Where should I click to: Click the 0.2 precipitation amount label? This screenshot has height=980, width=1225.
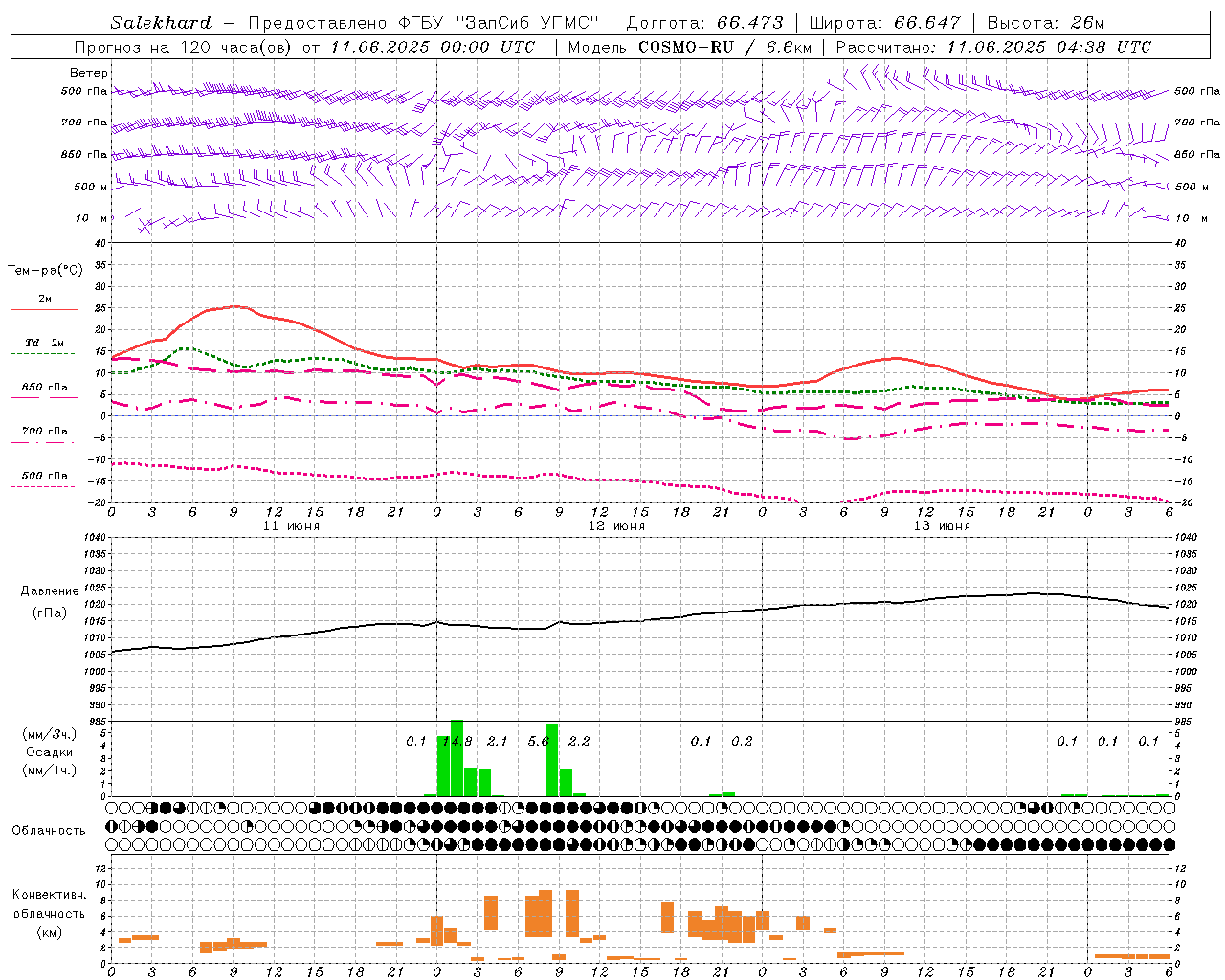(742, 741)
